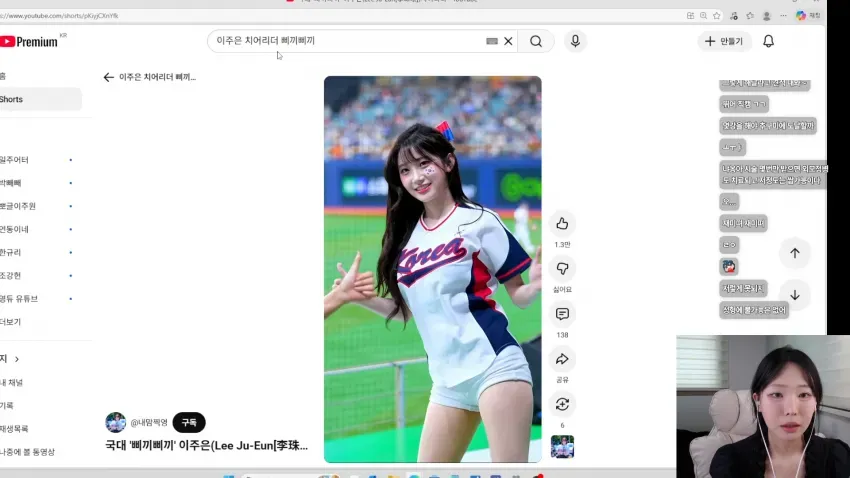Click the sound source thumbnail below remix

click(x=562, y=447)
